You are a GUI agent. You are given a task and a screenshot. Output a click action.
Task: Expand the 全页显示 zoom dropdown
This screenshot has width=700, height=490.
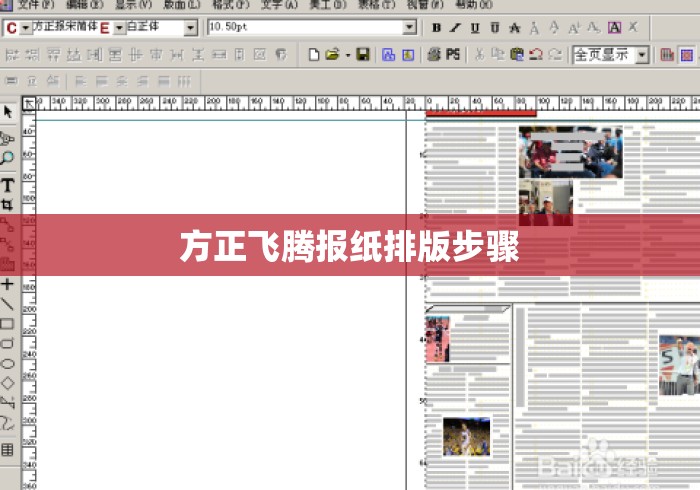coord(642,55)
